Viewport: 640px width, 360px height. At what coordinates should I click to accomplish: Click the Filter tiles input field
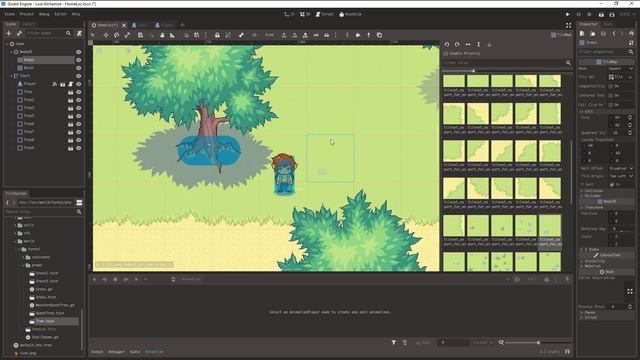coord(503,62)
